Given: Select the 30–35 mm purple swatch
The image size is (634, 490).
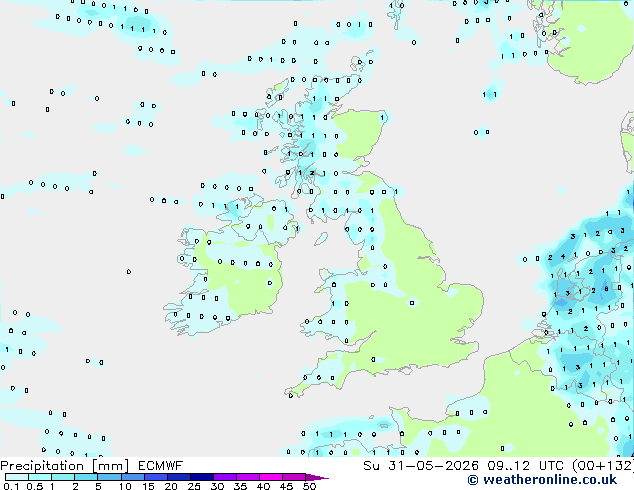Looking at the screenshot, I should pyautogui.click(x=225, y=477).
